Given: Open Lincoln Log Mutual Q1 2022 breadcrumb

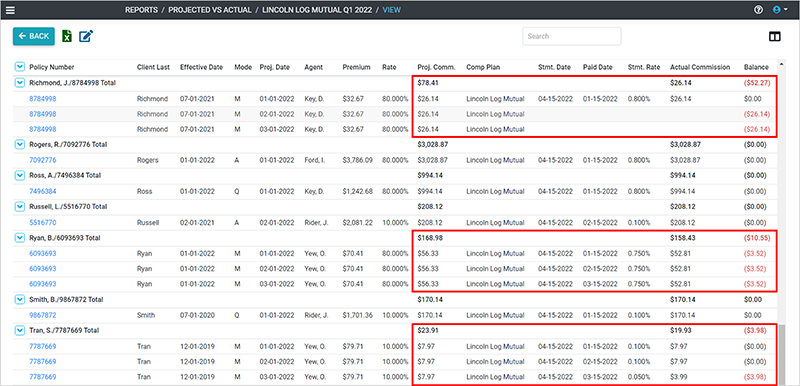Looking at the screenshot, I should (x=317, y=10).
